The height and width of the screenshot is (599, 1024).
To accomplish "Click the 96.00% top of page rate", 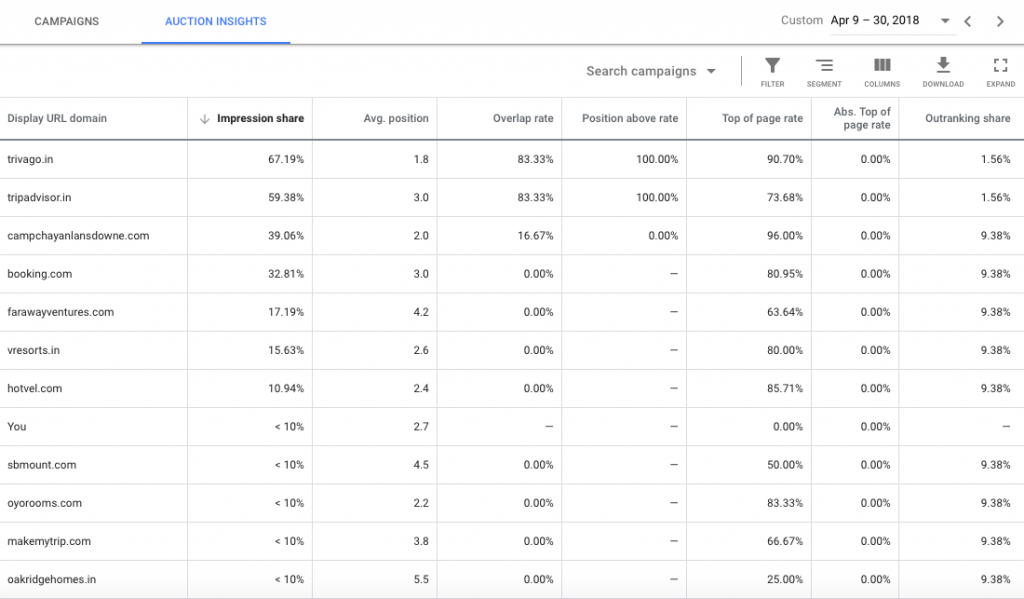I will click(784, 236).
